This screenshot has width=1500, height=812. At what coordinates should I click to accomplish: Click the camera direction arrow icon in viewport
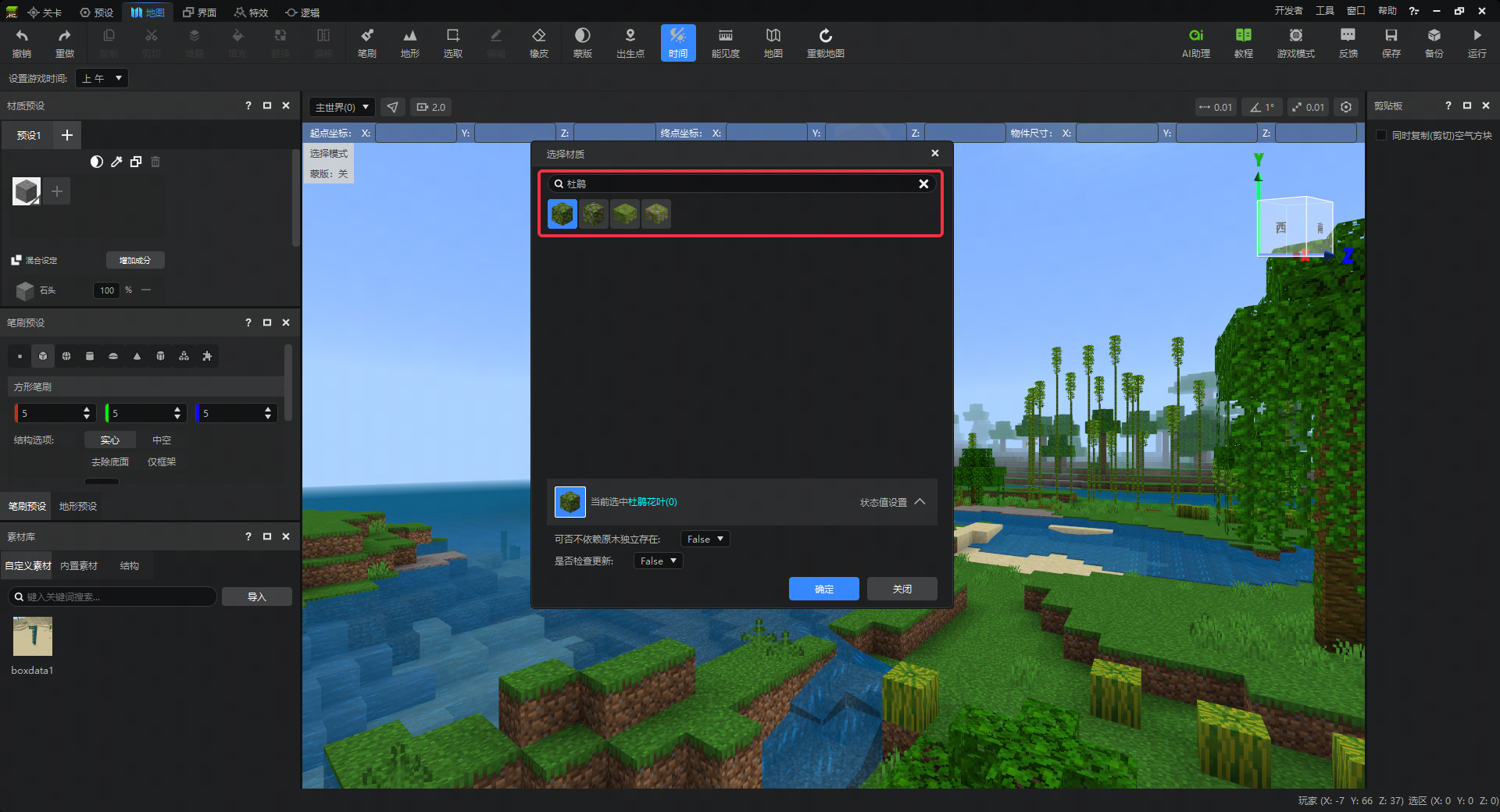pyautogui.click(x=393, y=107)
